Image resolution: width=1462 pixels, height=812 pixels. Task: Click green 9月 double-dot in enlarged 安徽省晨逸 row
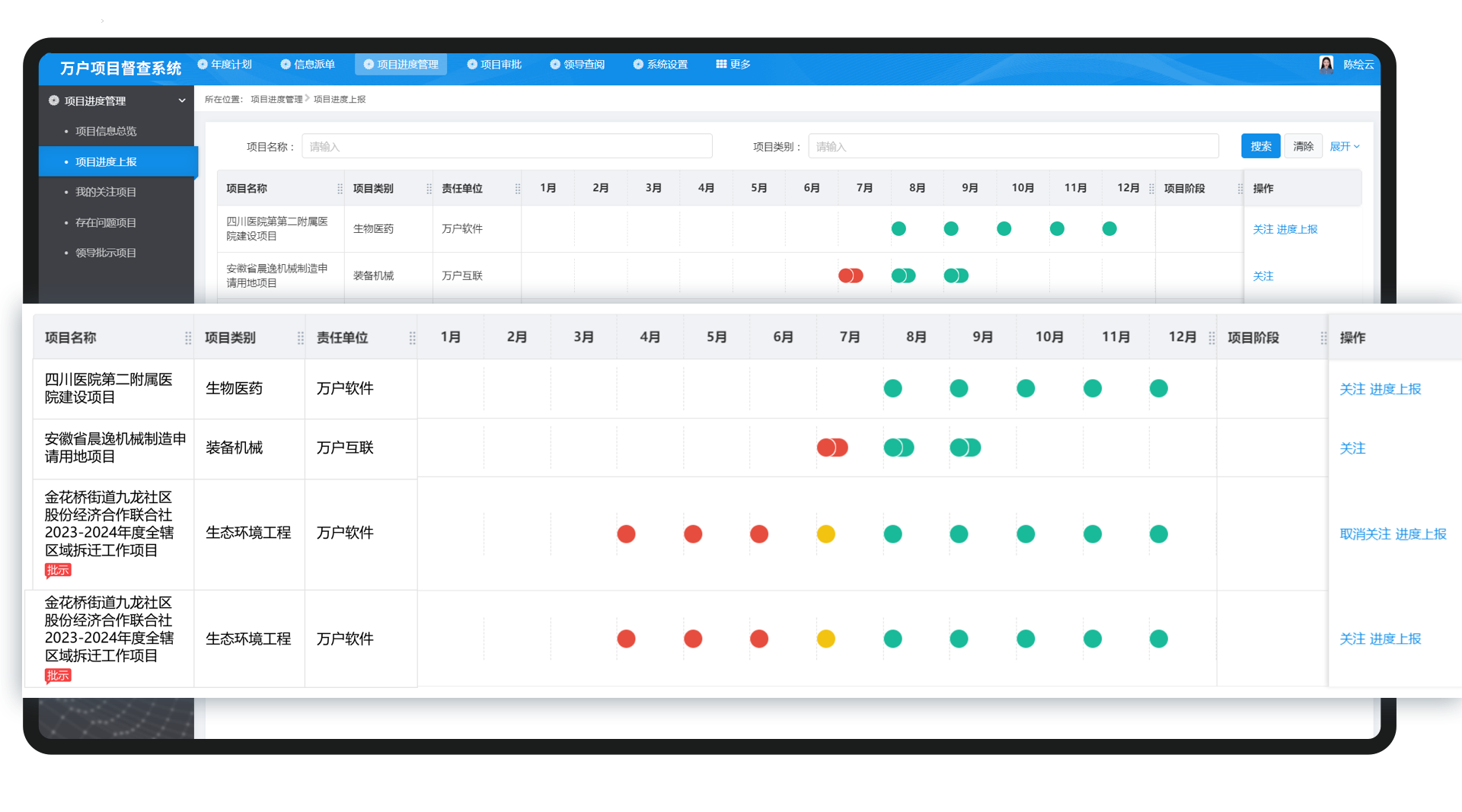[965, 447]
